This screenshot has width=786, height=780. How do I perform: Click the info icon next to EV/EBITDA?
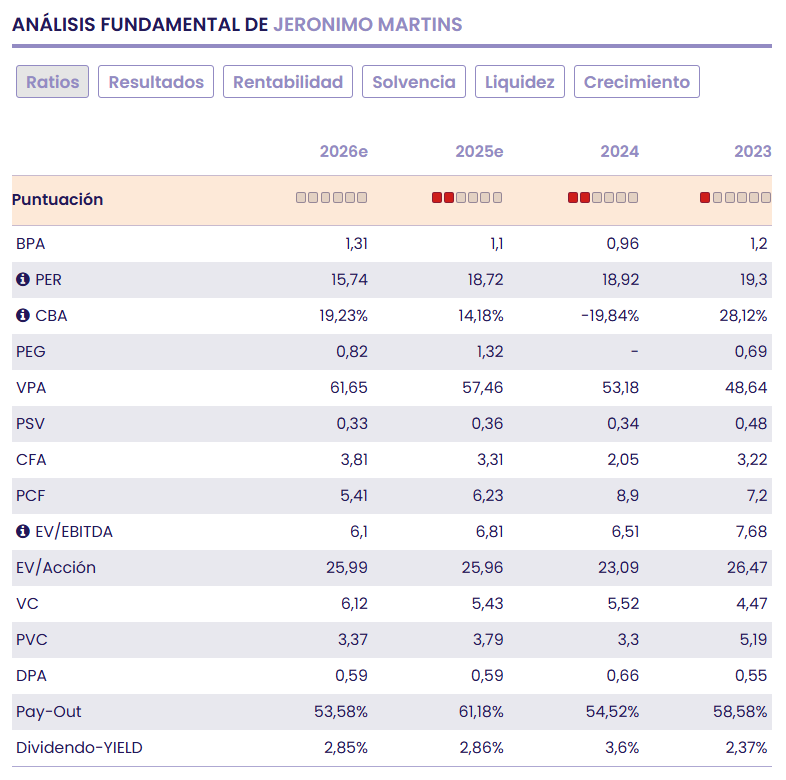[23, 532]
